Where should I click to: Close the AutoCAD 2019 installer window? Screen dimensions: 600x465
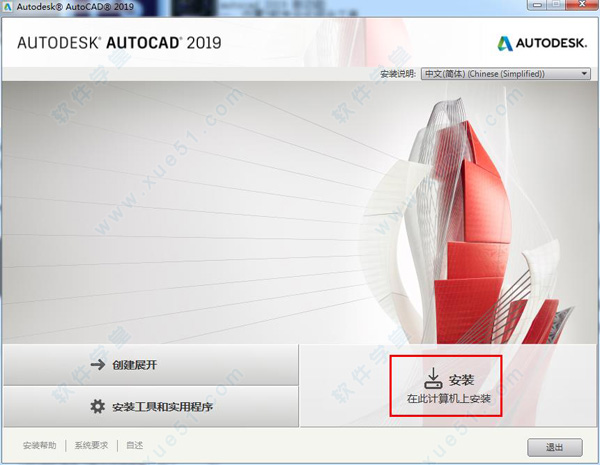click(582, 5)
